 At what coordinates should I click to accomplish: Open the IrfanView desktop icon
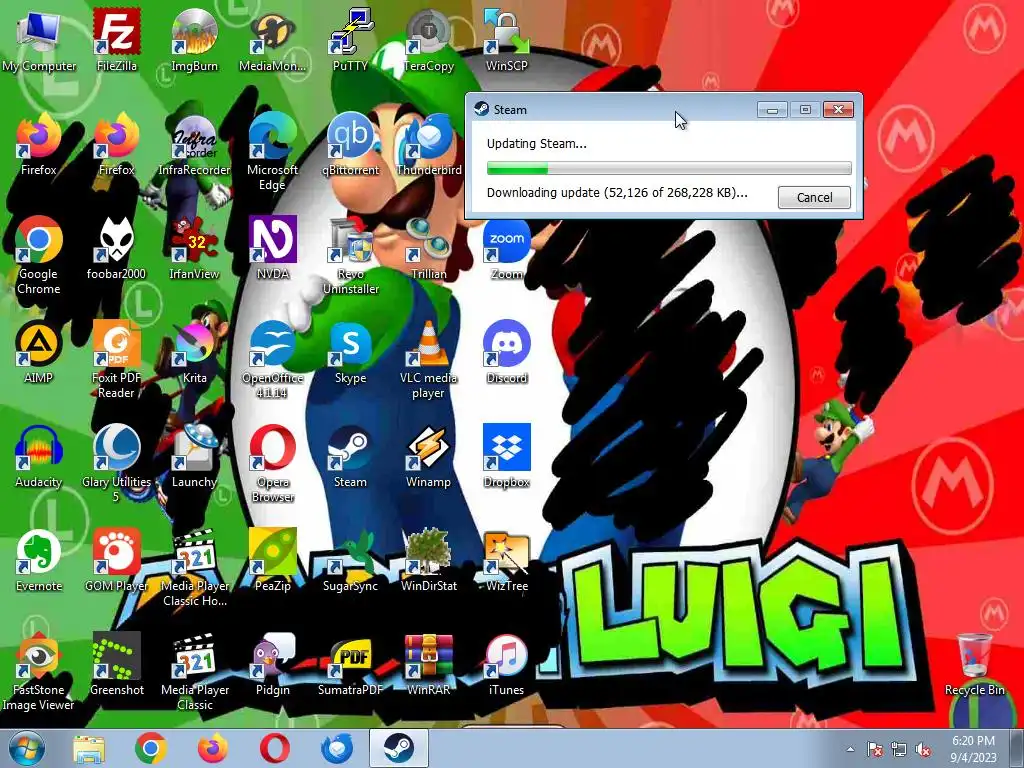pyautogui.click(x=194, y=248)
